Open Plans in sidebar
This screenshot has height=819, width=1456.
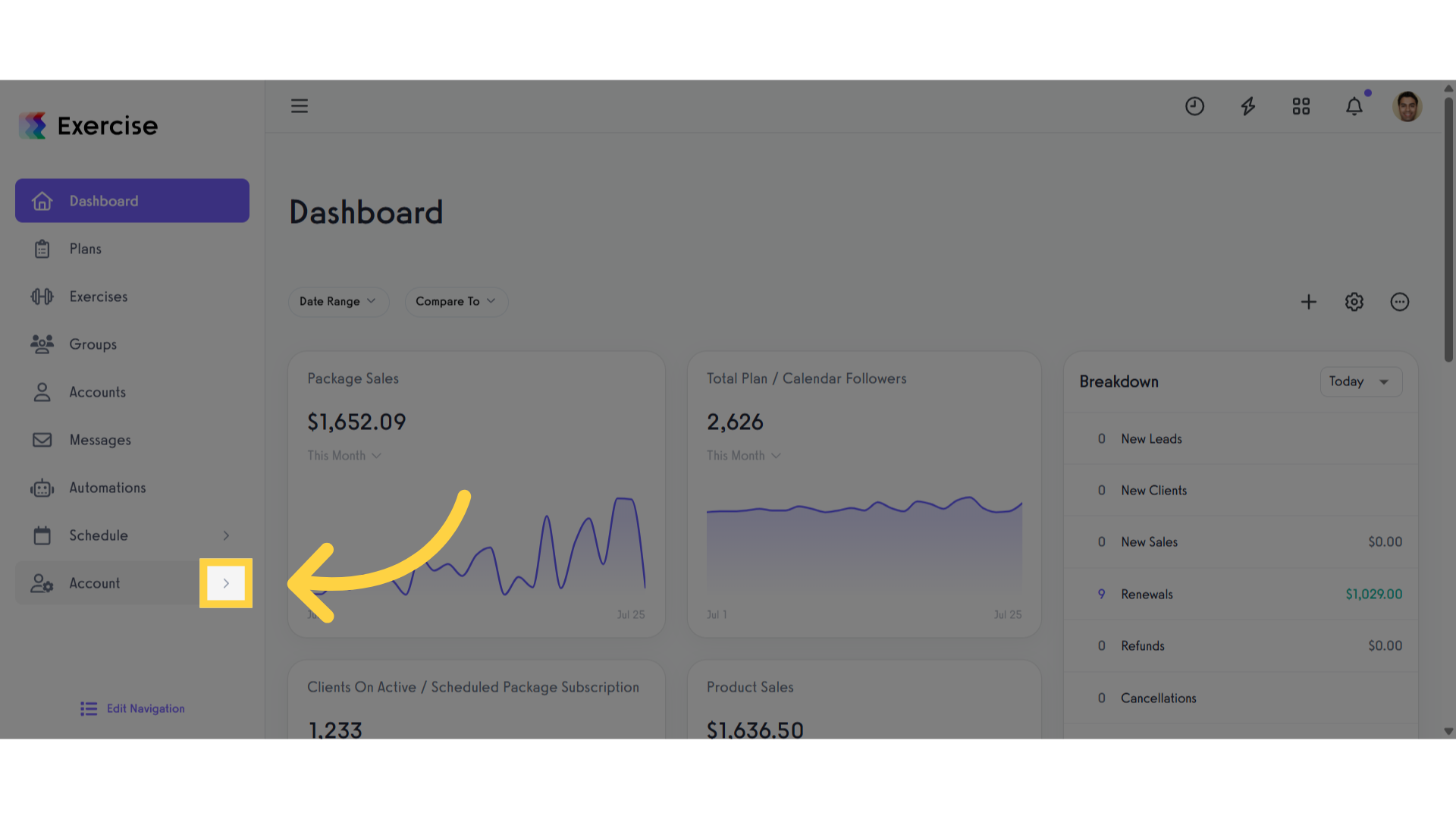[x=132, y=249]
